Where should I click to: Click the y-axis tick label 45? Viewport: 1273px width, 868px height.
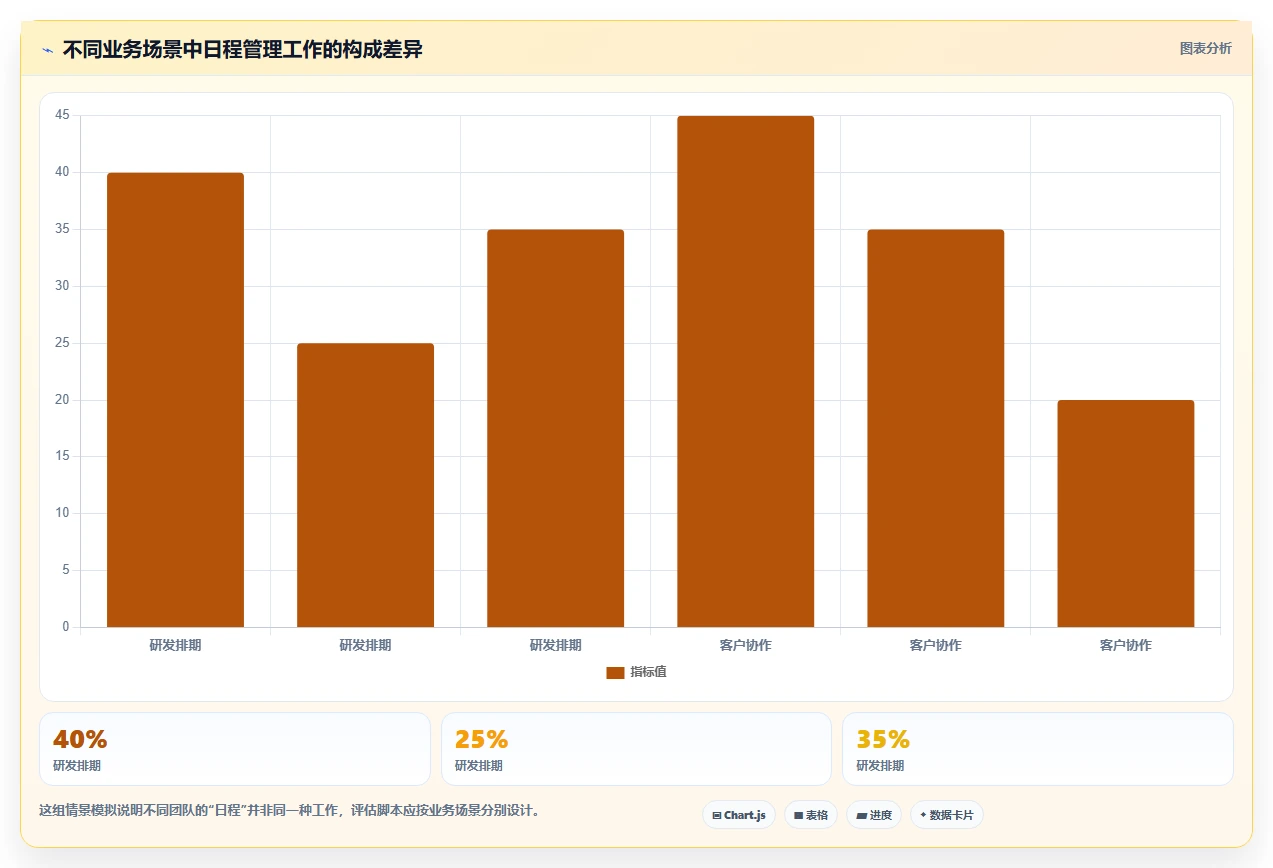(62, 115)
